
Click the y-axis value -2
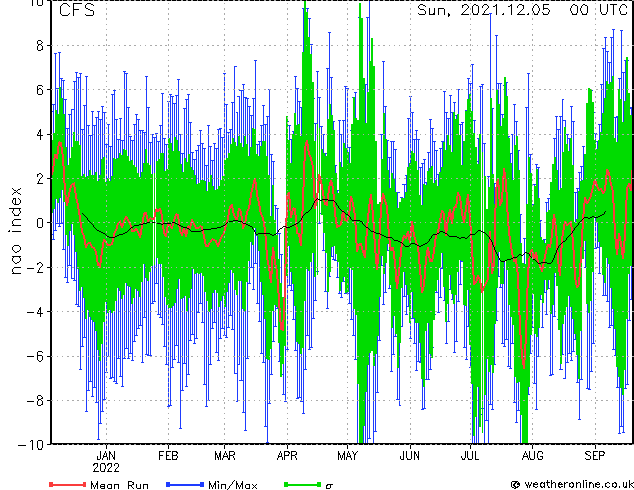tap(35, 267)
